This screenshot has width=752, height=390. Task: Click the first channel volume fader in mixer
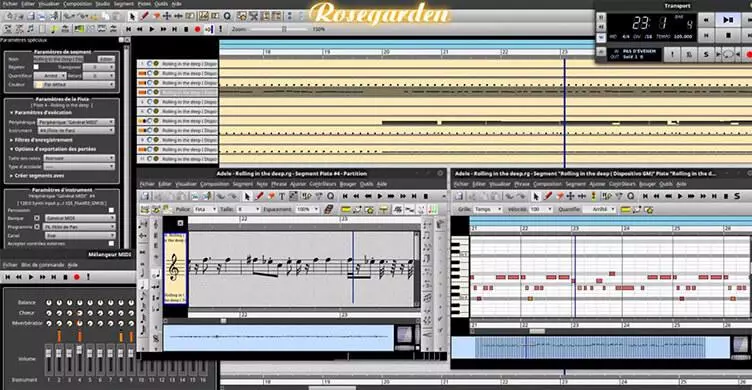48,354
